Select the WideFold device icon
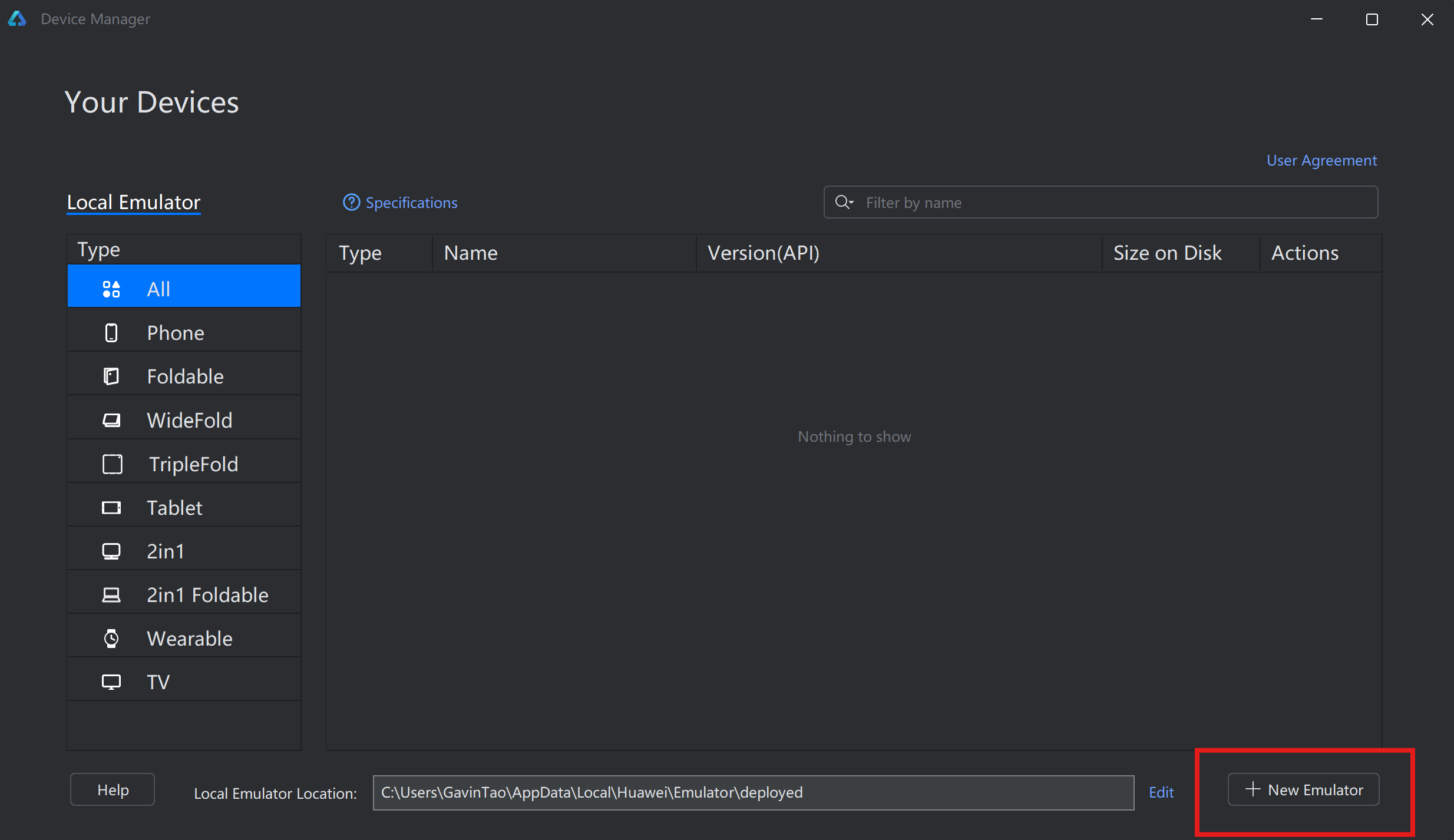The width and height of the screenshot is (1454, 840). (x=111, y=420)
